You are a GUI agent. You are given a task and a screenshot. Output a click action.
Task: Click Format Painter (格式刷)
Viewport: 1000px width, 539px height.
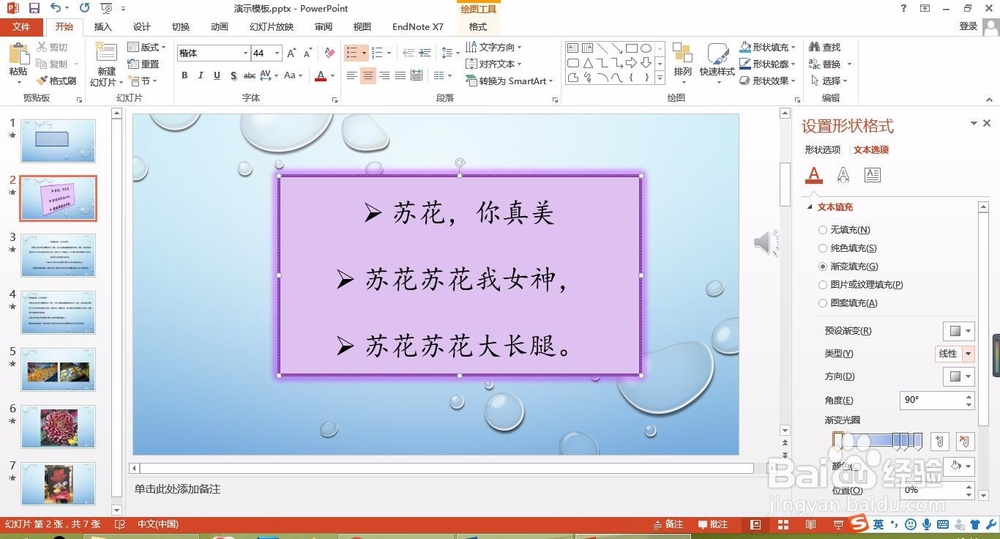(56, 81)
